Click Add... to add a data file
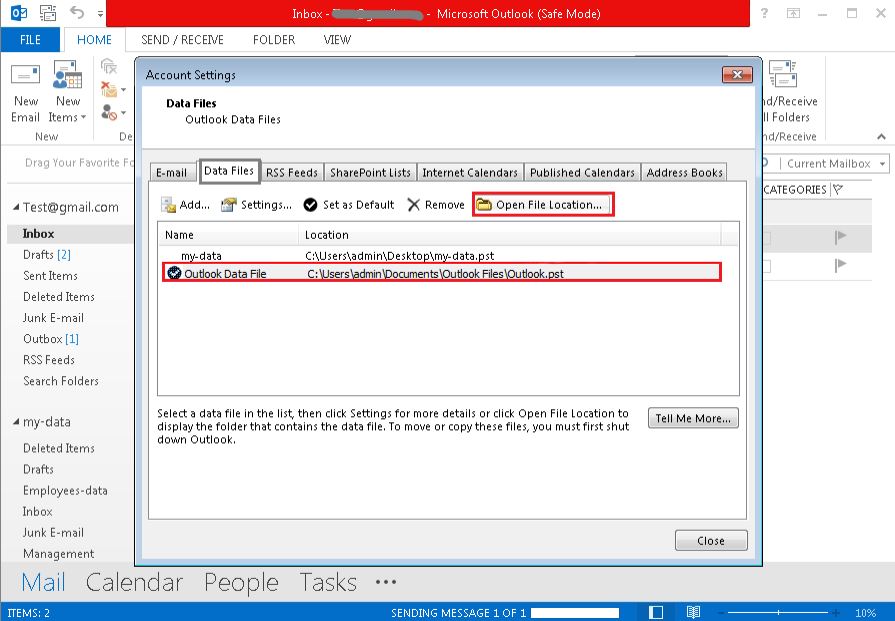The image size is (895, 621). [x=186, y=205]
